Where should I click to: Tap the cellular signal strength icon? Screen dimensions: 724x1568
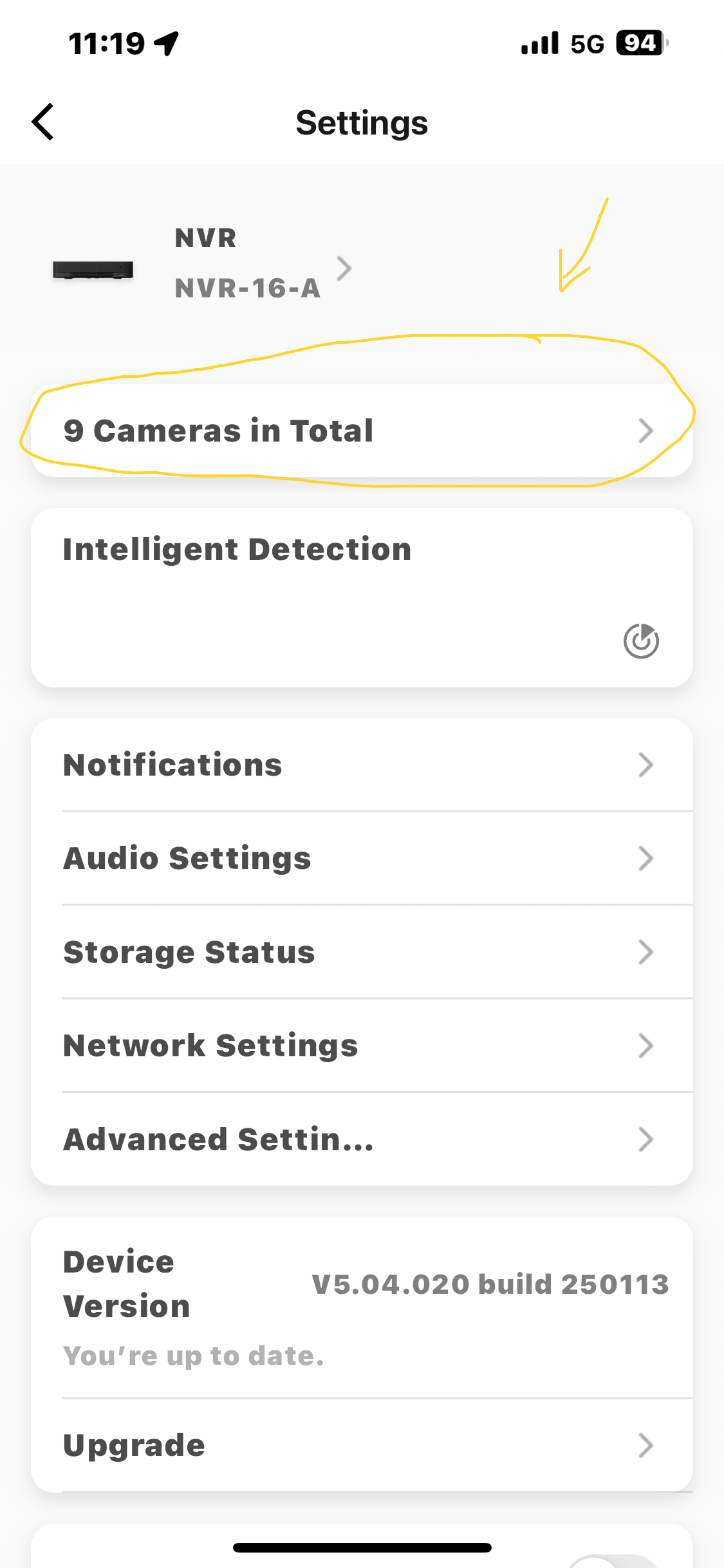(x=539, y=44)
